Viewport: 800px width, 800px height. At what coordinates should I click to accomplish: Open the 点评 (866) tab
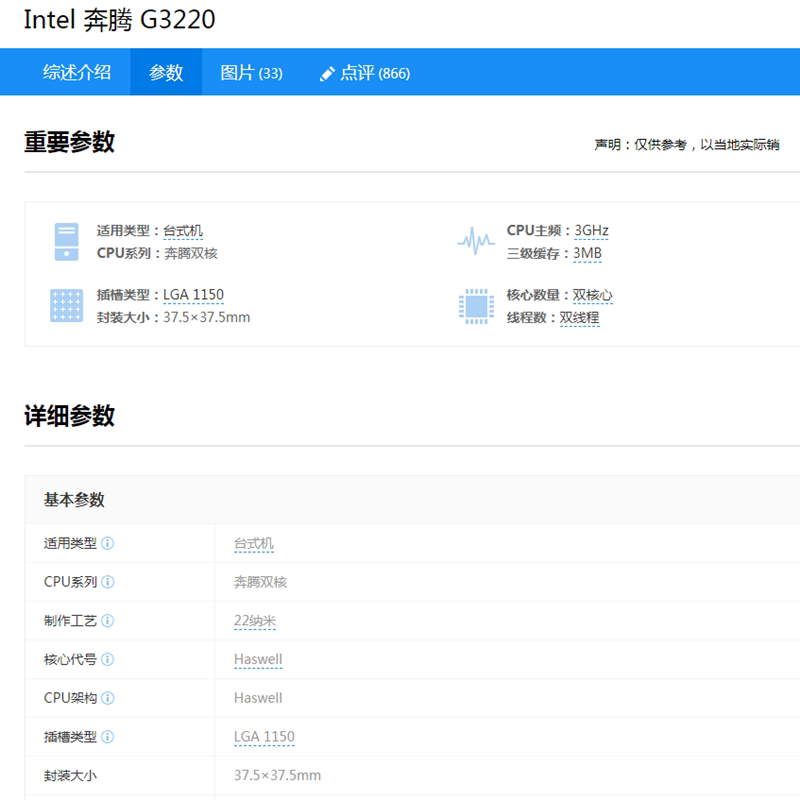tap(375, 73)
